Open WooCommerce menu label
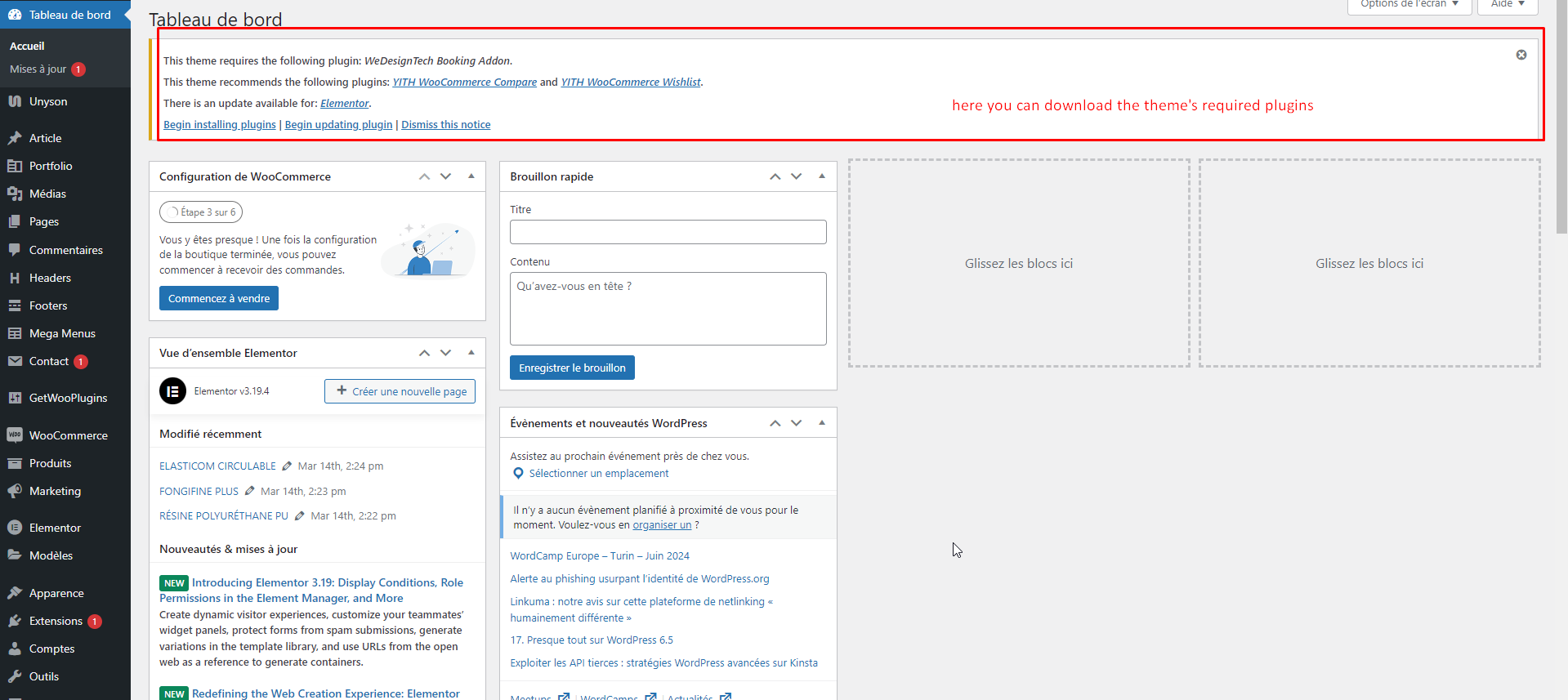This screenshot has height=700, width=1568. pyautogui.click(x=69, y=435)
